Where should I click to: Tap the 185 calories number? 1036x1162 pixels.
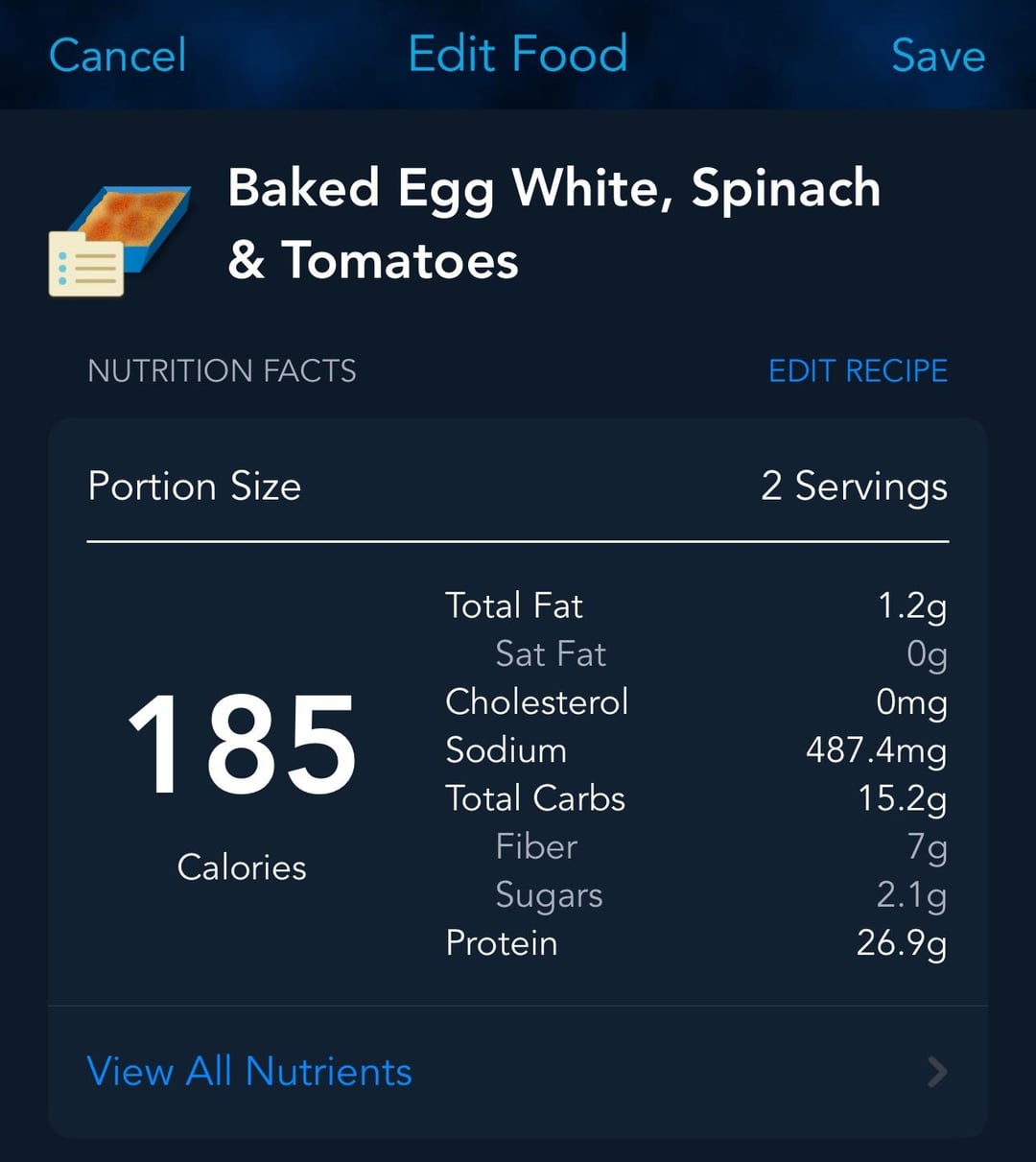click(x=242, y=746)
